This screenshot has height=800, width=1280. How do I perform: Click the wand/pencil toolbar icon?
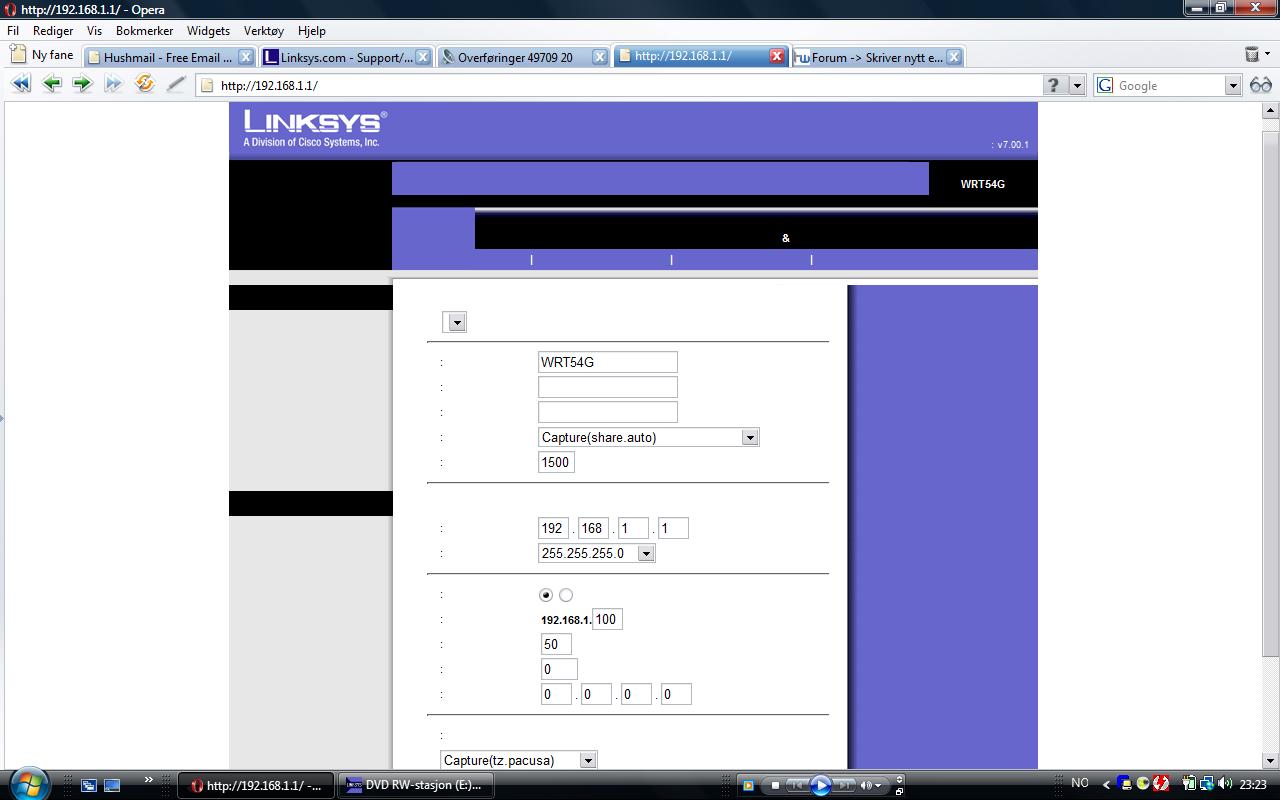tap(176, 84)
